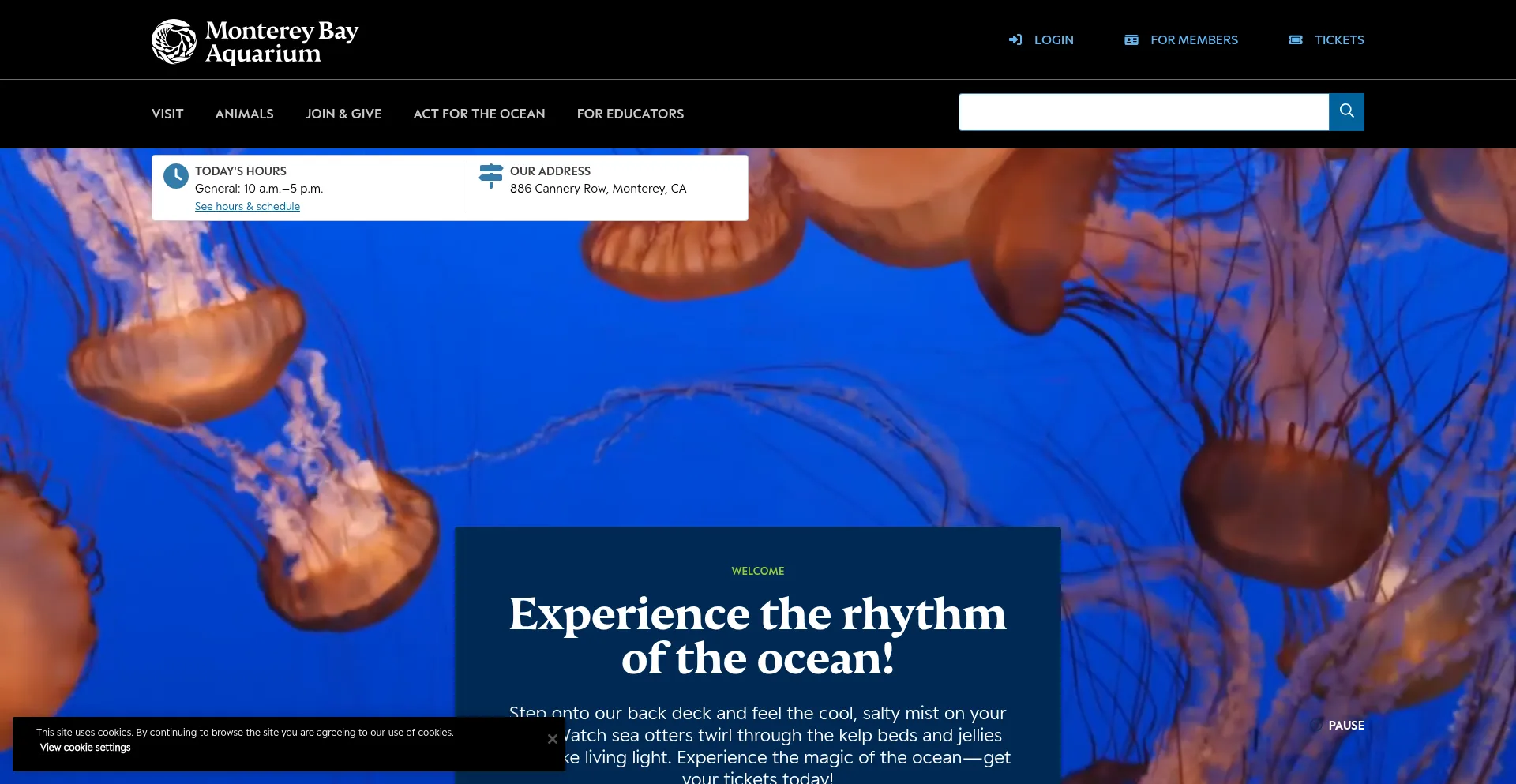
Task: Expand the For Educators menu
Action: [x=631, y=114]
